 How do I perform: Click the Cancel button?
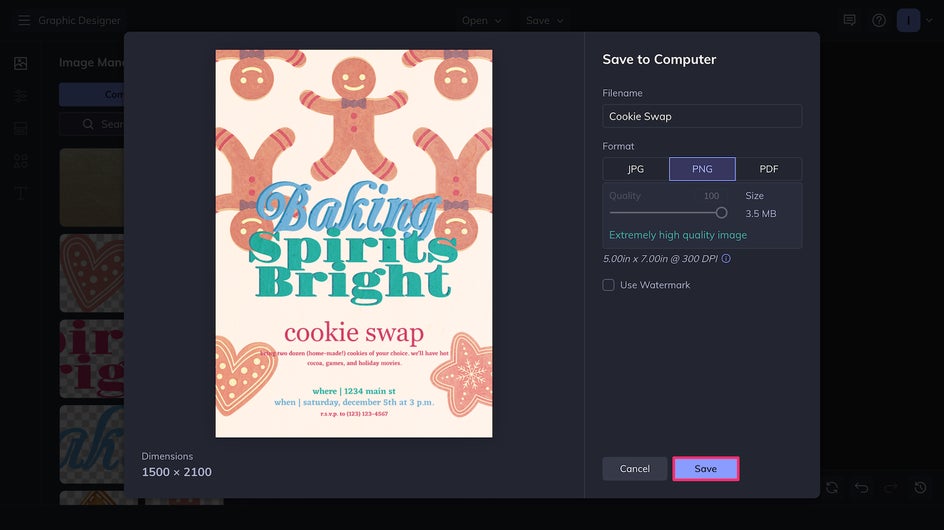pyautogui.click(x=635, y=469)
